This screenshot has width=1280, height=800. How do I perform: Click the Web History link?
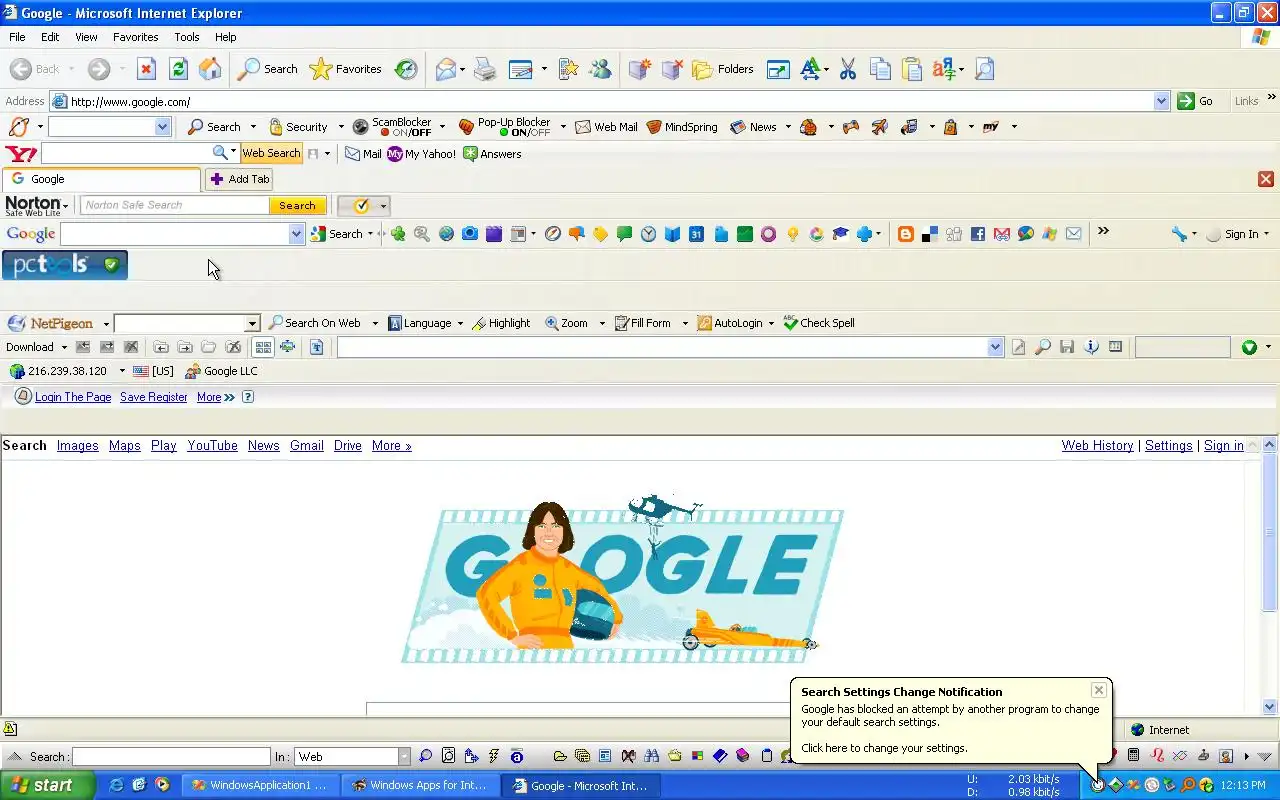[x=1097, y=446]
